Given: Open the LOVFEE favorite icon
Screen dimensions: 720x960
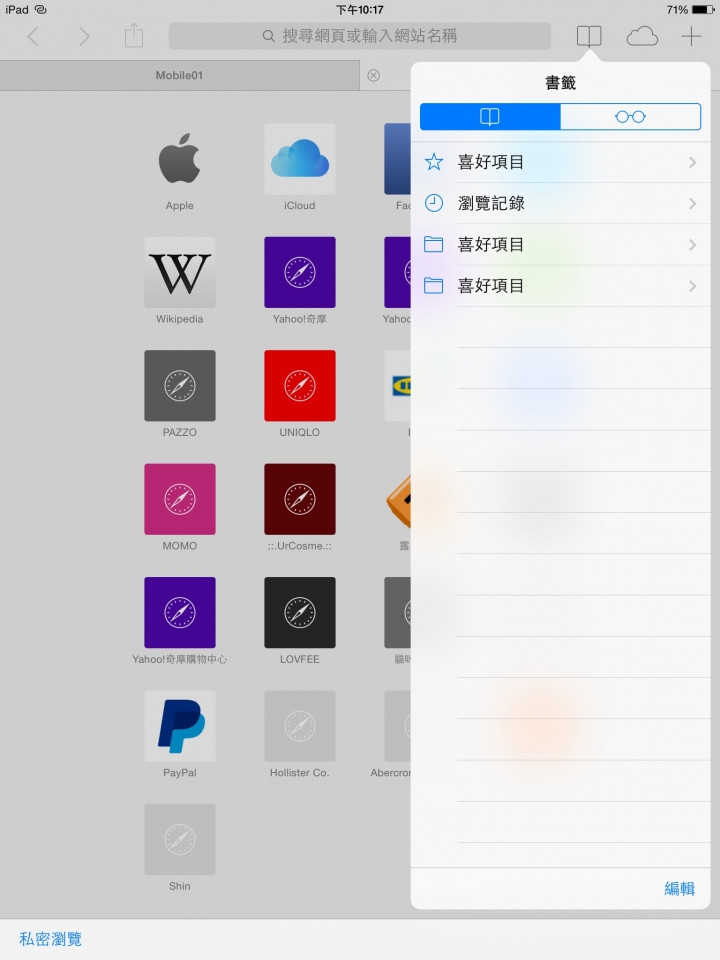Looking at the screenshot, I should tap(299, 612).
